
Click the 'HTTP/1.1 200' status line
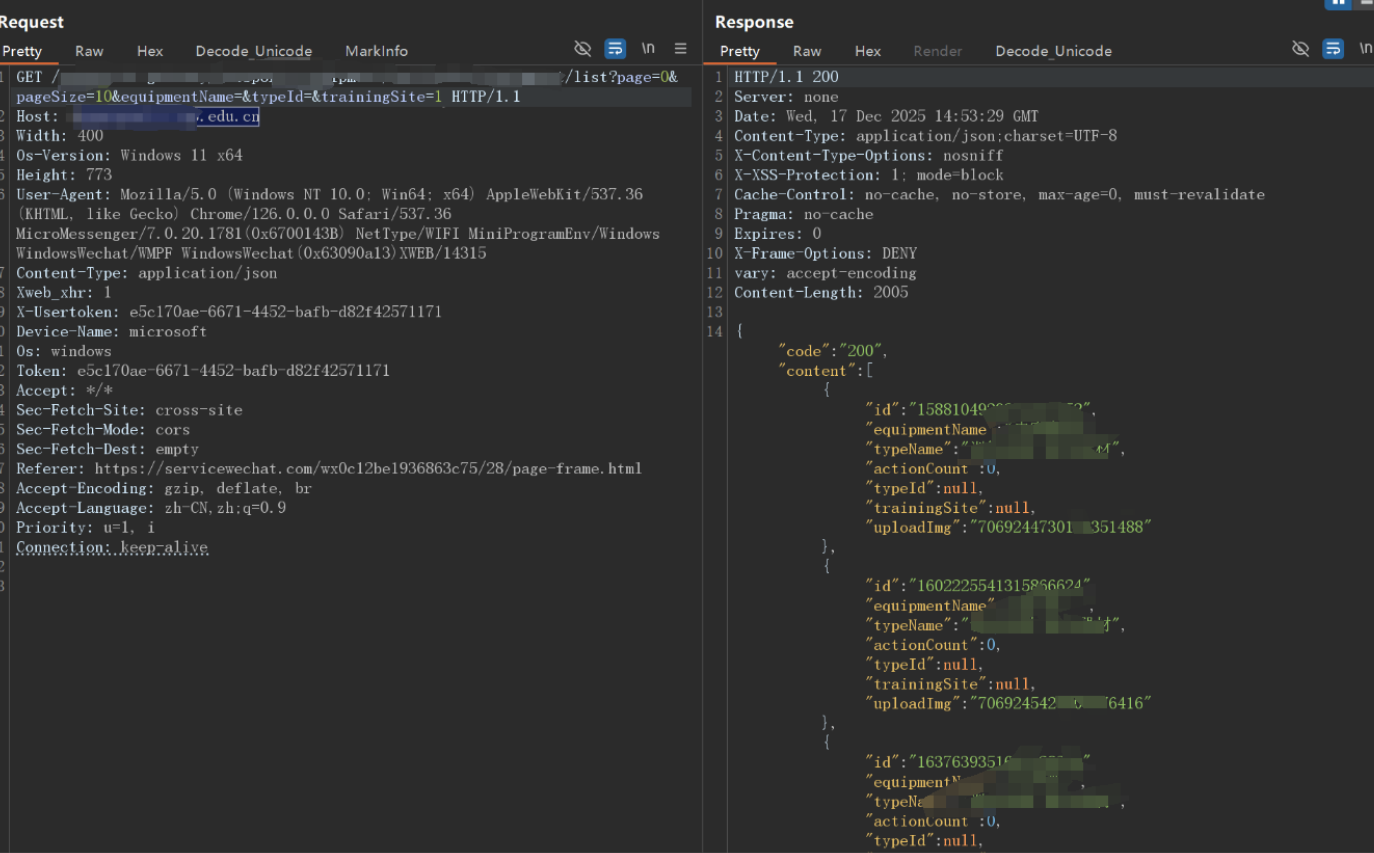[x=786, y=77]
